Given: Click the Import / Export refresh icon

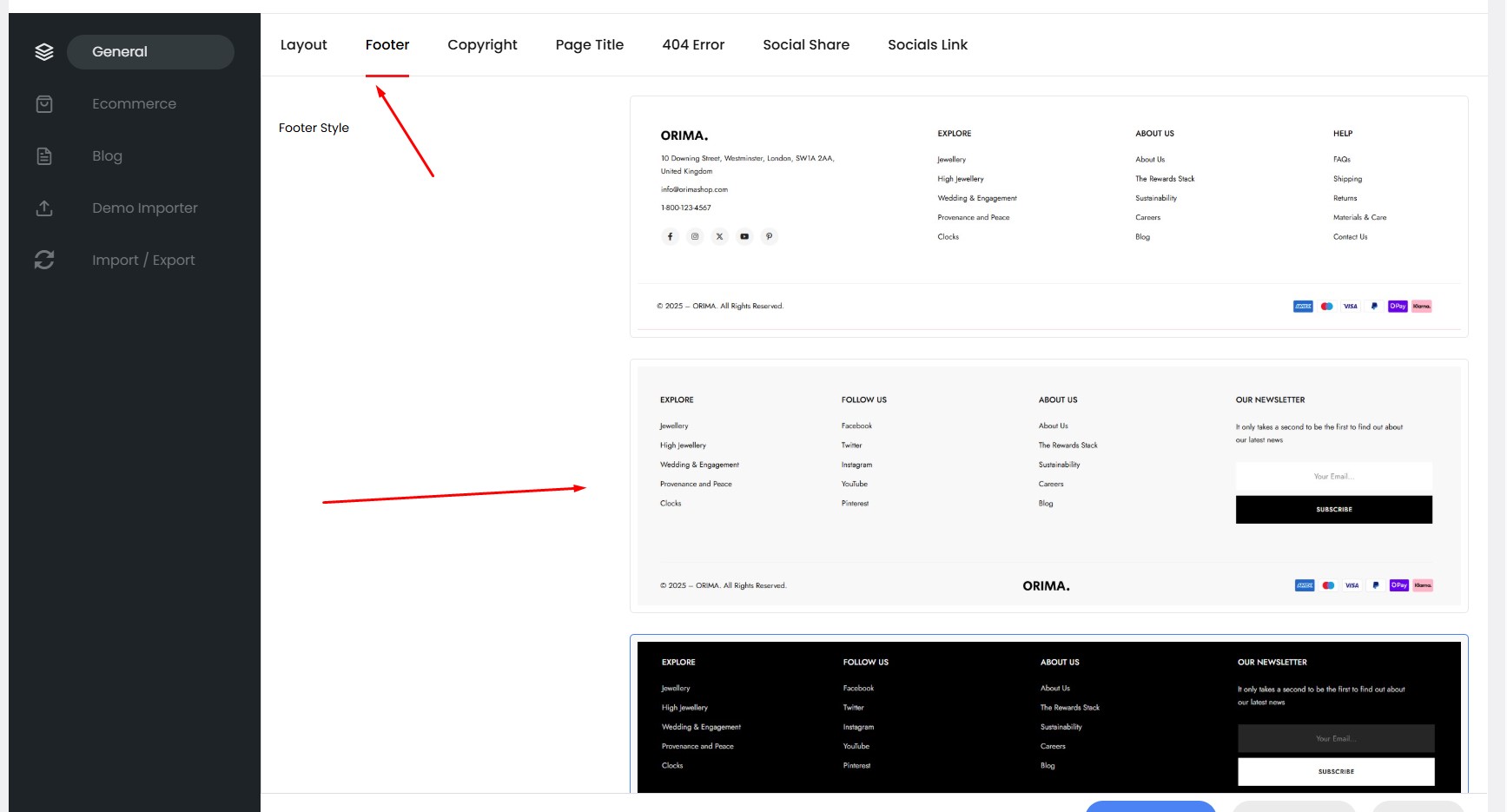Looking at the screenshot, I should click(44, 260).
